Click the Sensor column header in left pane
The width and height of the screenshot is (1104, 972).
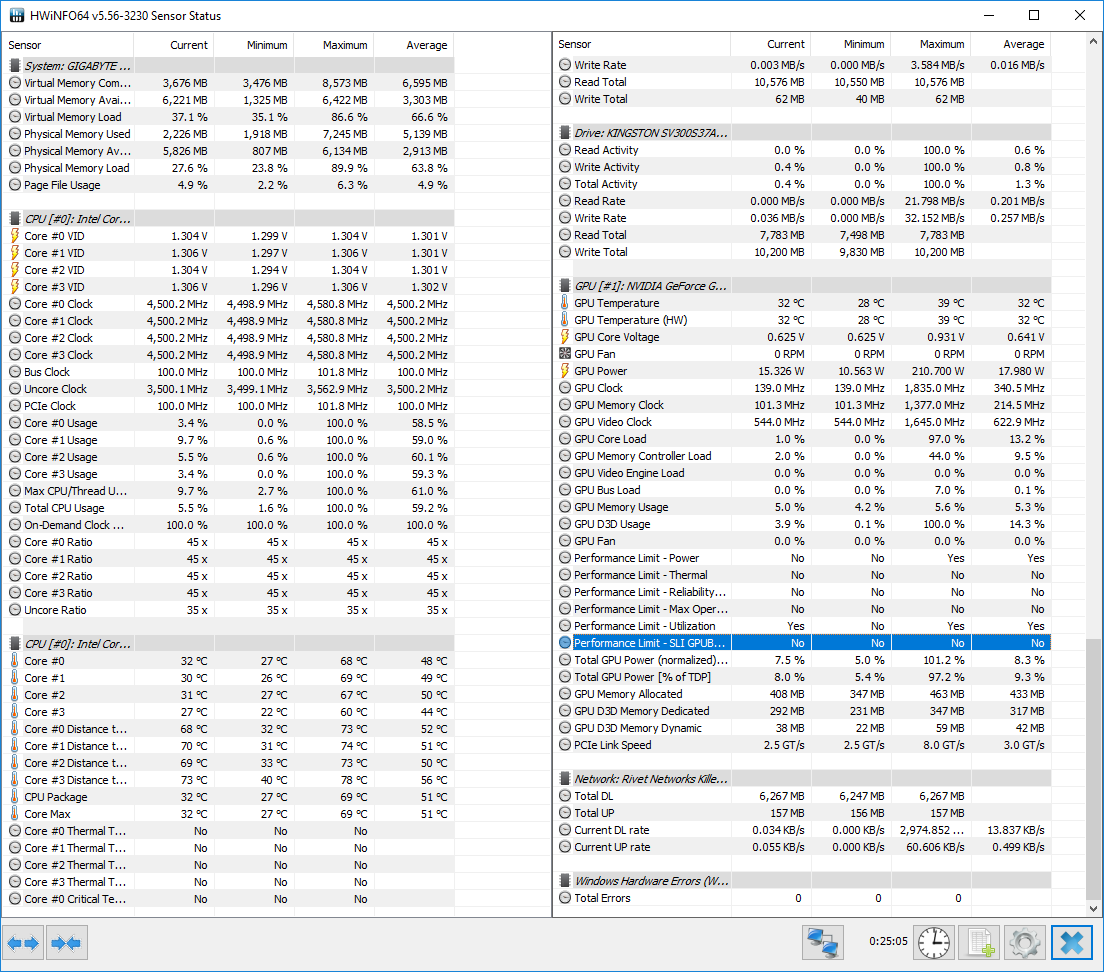tap(68, 45)
